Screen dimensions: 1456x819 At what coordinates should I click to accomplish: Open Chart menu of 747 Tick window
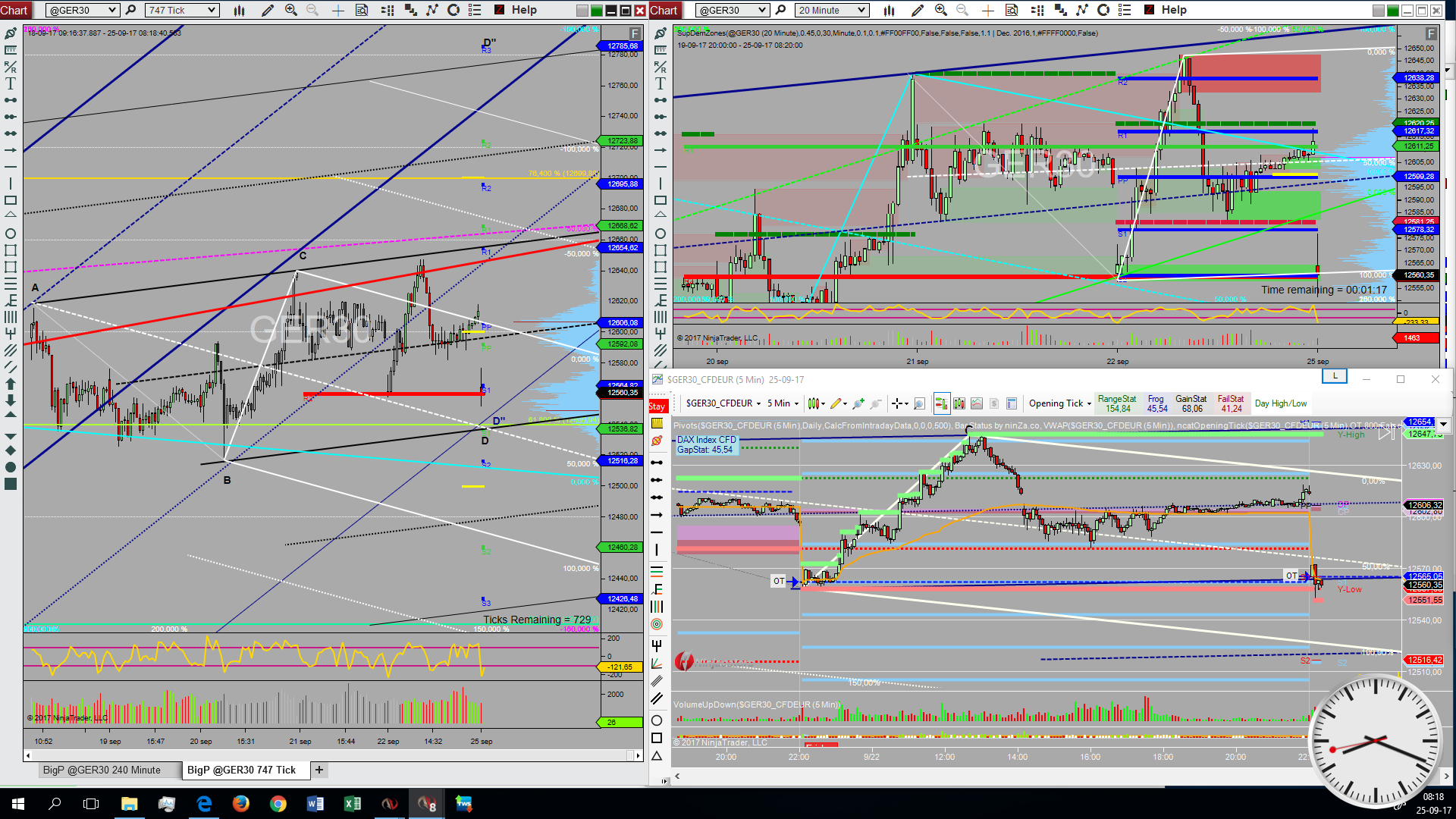[14, 10]
